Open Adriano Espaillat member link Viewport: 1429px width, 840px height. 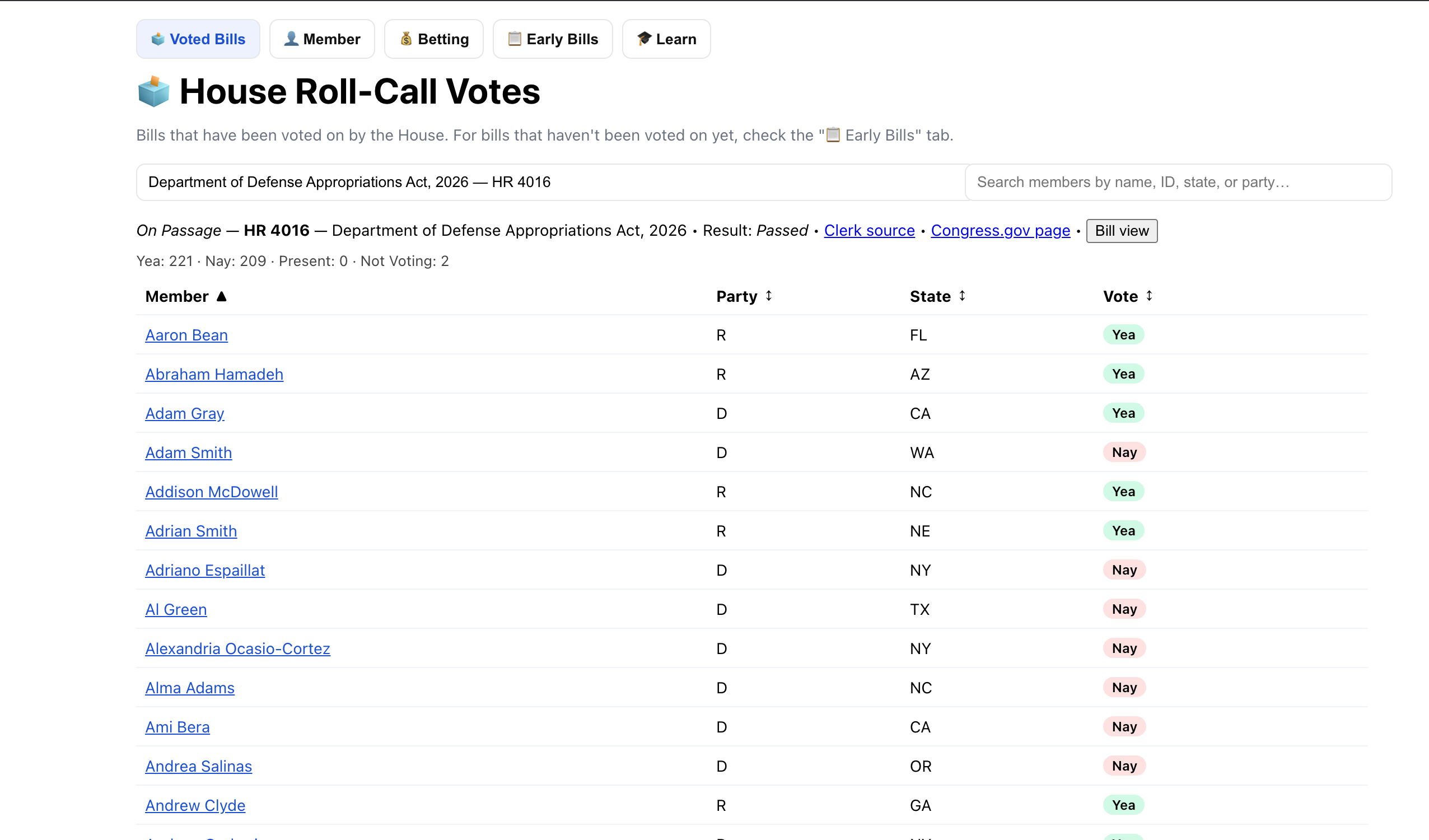click(205, 570)
